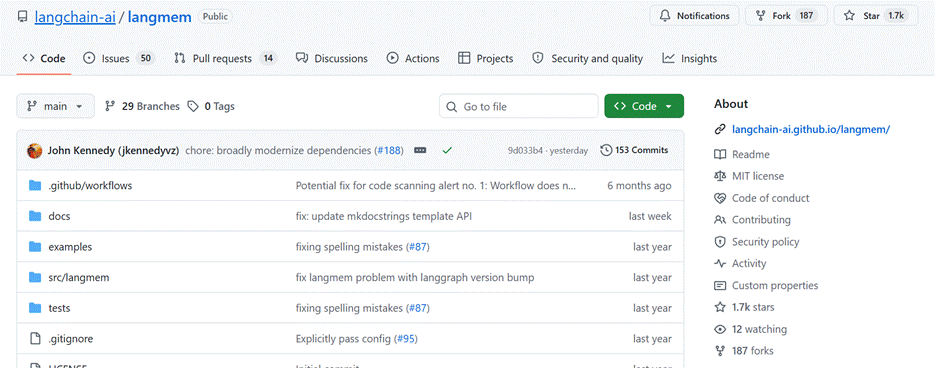This screenshot has width=935, height=368.
Task: Expand the main branch selector dropdown
Action: point(55,106)
